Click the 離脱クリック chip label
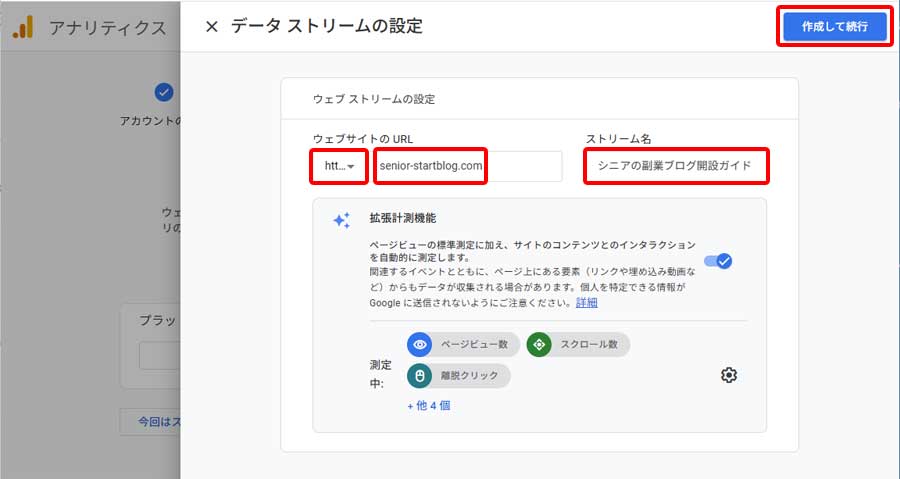The width and height of the screenshot is (900, 479). point(470,376)
